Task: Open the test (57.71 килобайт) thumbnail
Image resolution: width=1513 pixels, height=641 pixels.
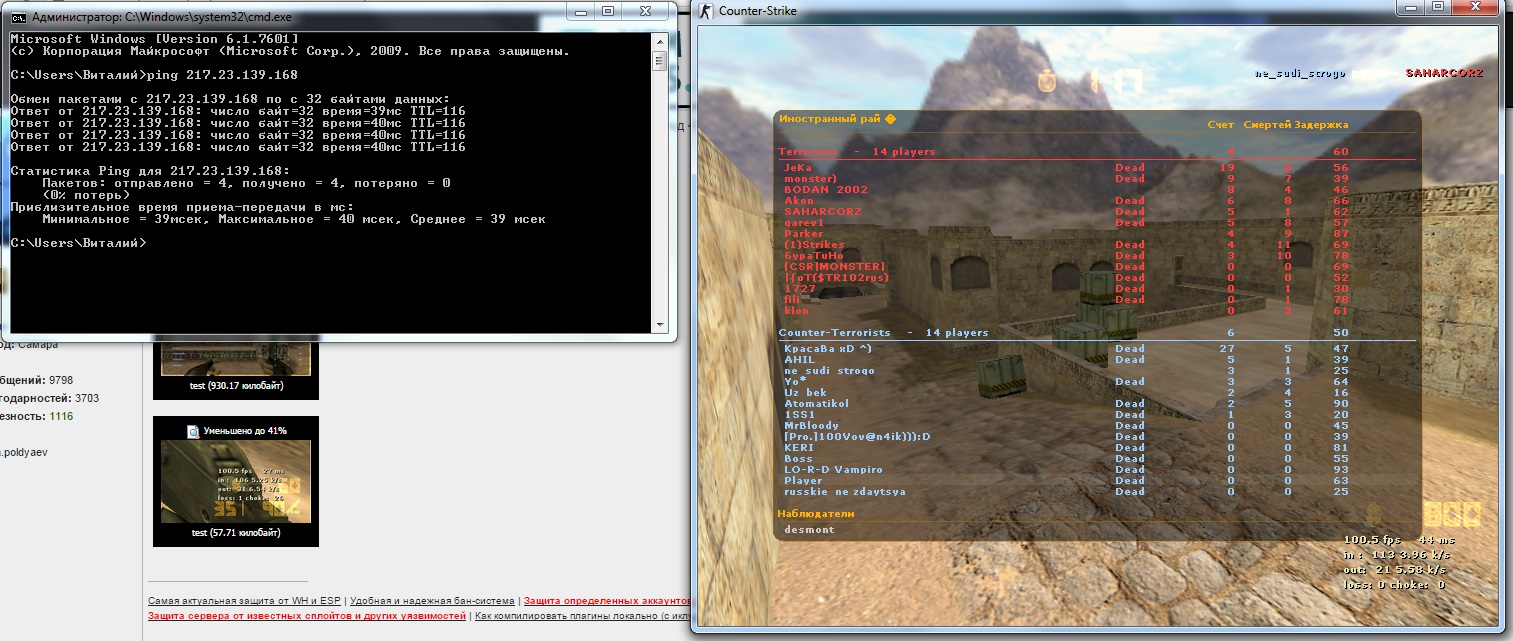Action: [236, 482]
